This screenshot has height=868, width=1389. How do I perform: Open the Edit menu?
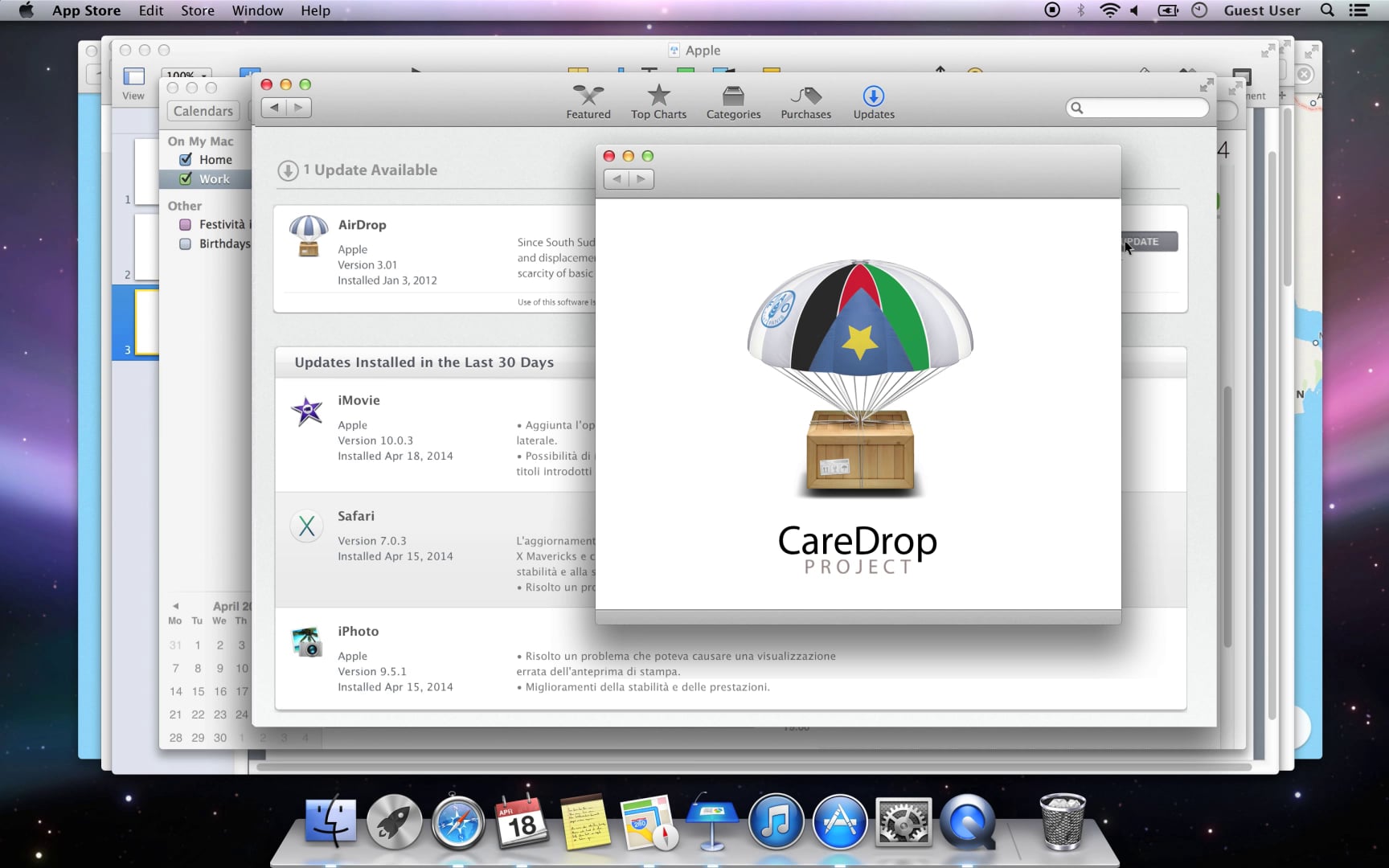[150, 10]
